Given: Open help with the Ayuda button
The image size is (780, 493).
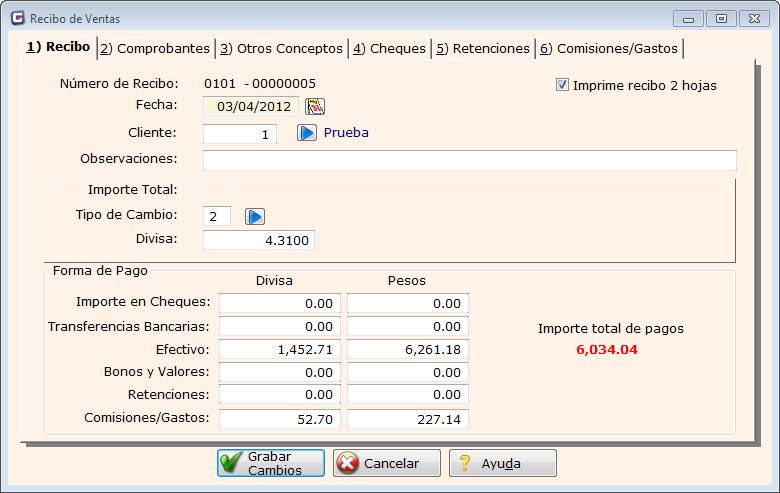Looking at the screenshot, I should [x=503, y=463].
